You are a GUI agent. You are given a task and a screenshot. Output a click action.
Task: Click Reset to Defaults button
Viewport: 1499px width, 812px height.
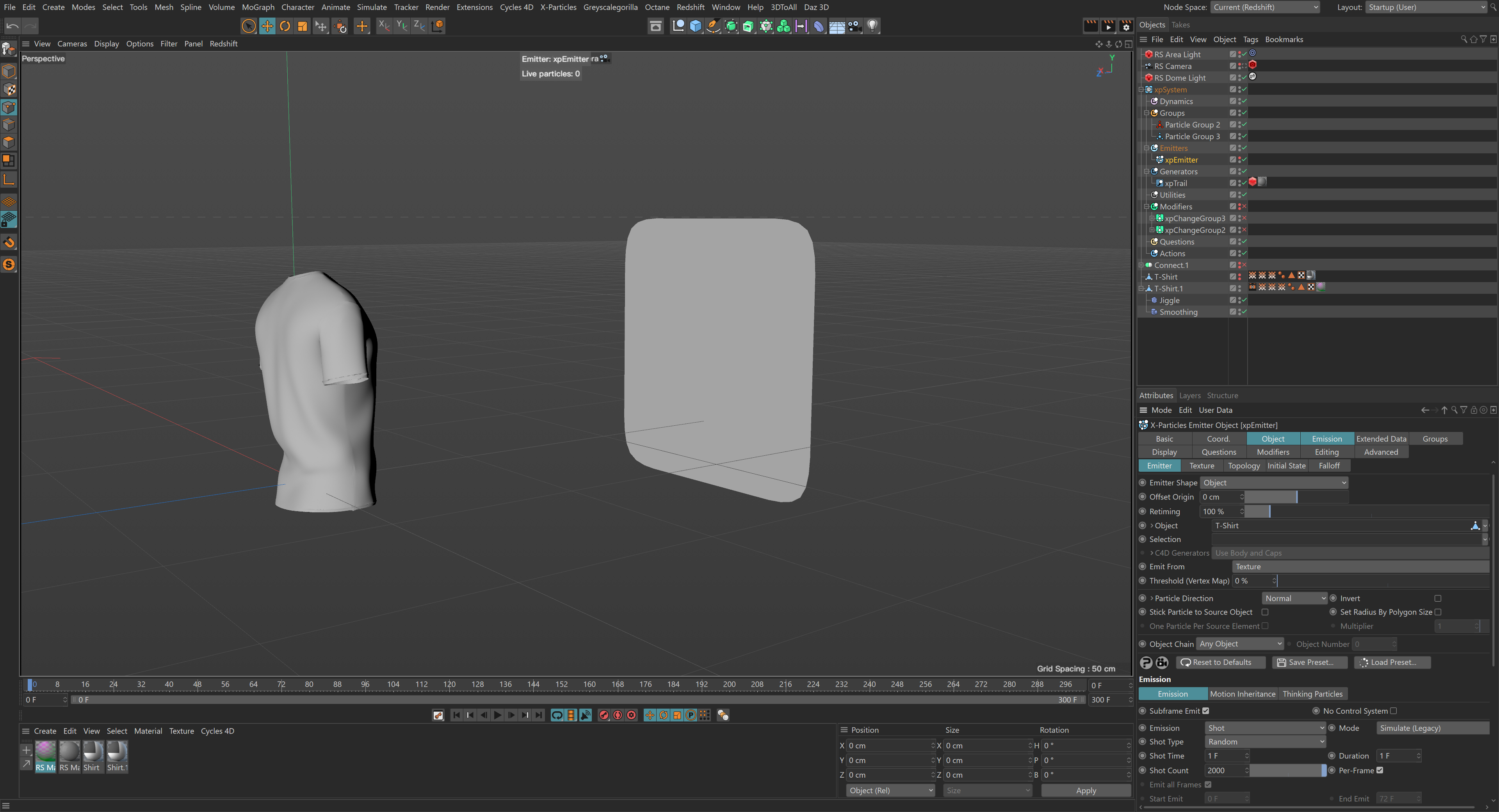click(x=1221, y=662)
